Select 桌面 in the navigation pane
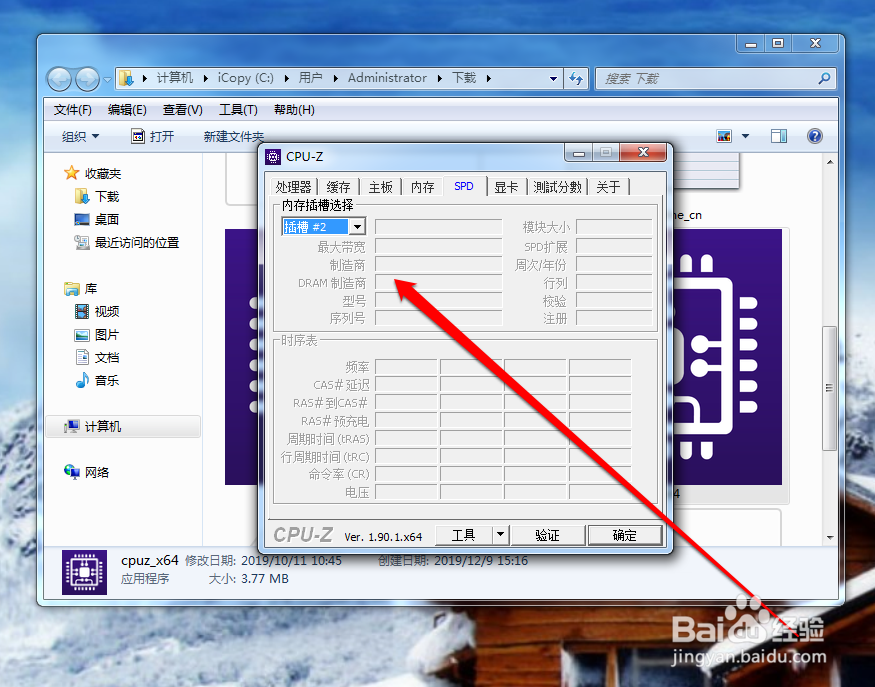Image resolution: width=875 pixels, height=687 pixels. point(107,219)
